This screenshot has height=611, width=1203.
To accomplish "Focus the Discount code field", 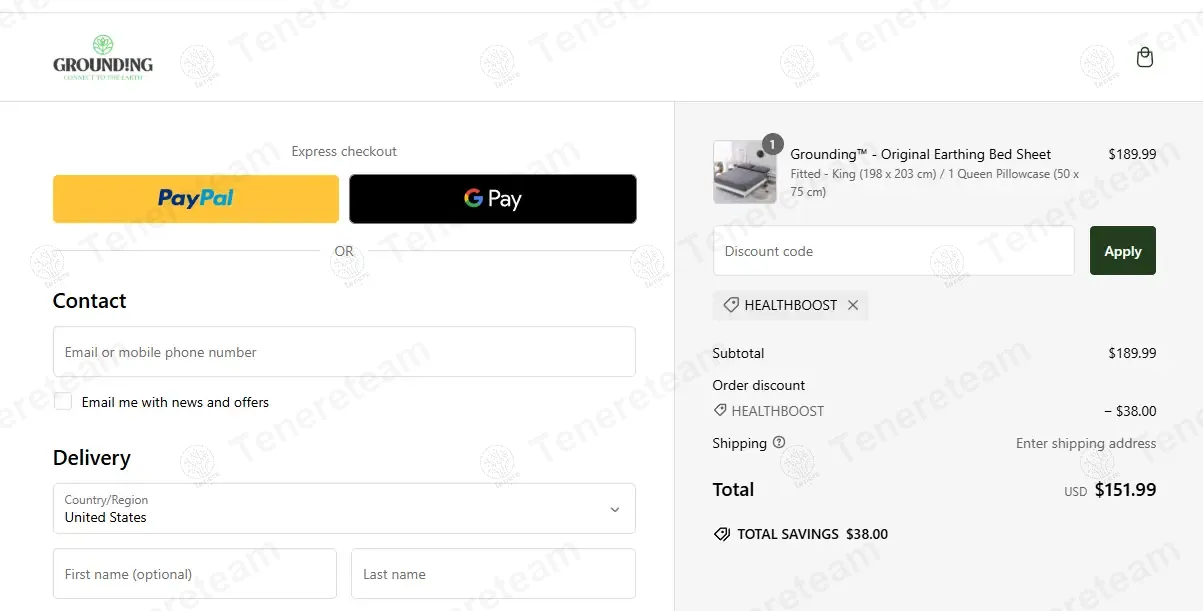I will 893,251.
